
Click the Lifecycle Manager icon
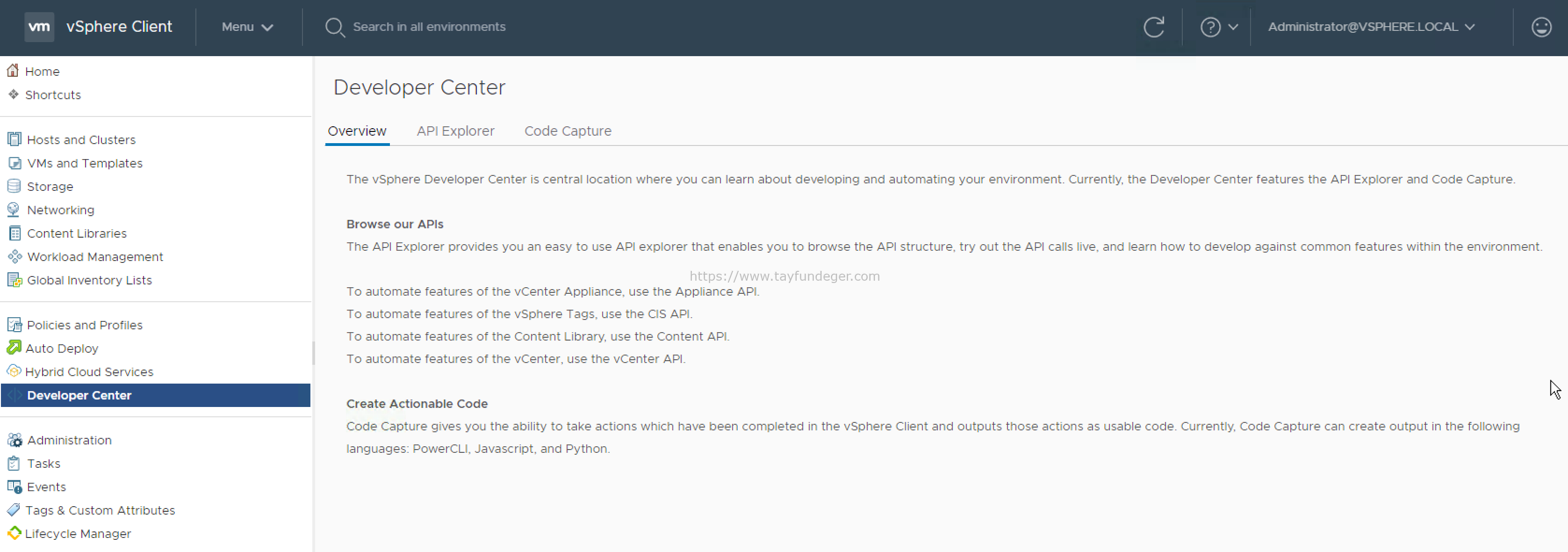point(14,533)
